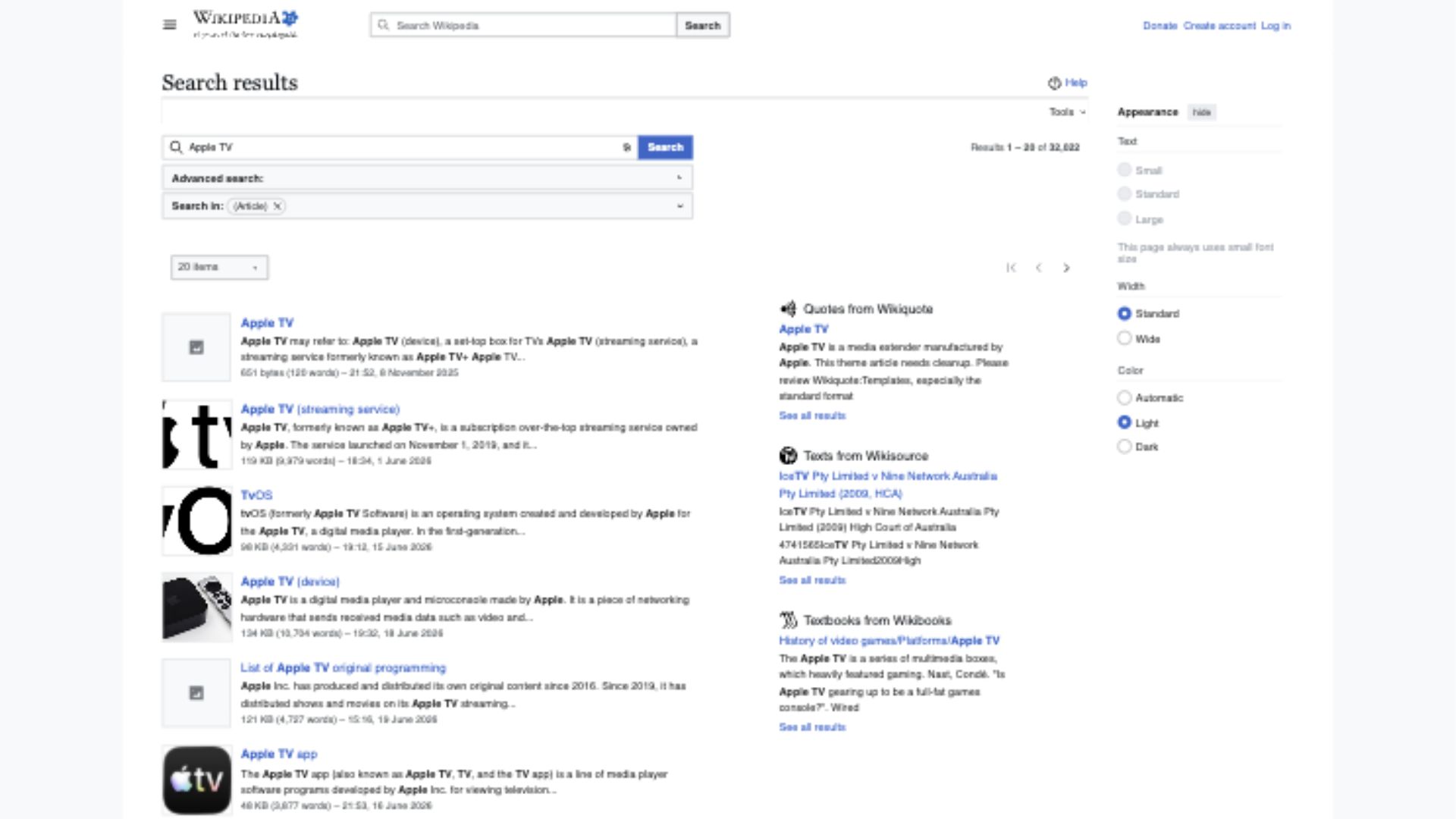This screenshot has height=819, width=1456.
Task: Open the 20 items per page dropdown
Action: tap(219, 267)
